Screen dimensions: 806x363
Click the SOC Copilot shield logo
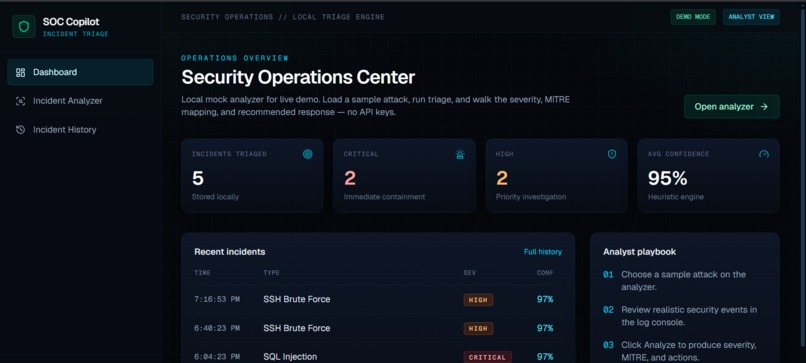(x=24, y=26)
